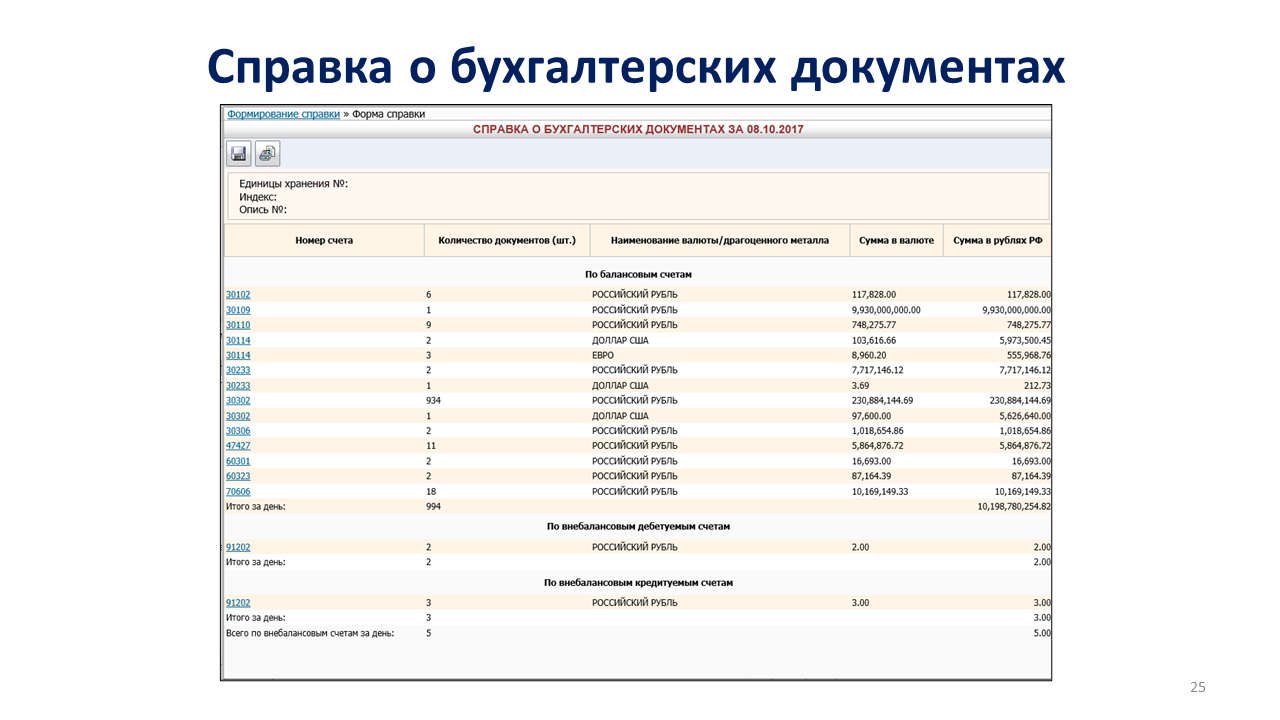
Task: Click the Сумма в валюте column header
Action: click(896, 240)
